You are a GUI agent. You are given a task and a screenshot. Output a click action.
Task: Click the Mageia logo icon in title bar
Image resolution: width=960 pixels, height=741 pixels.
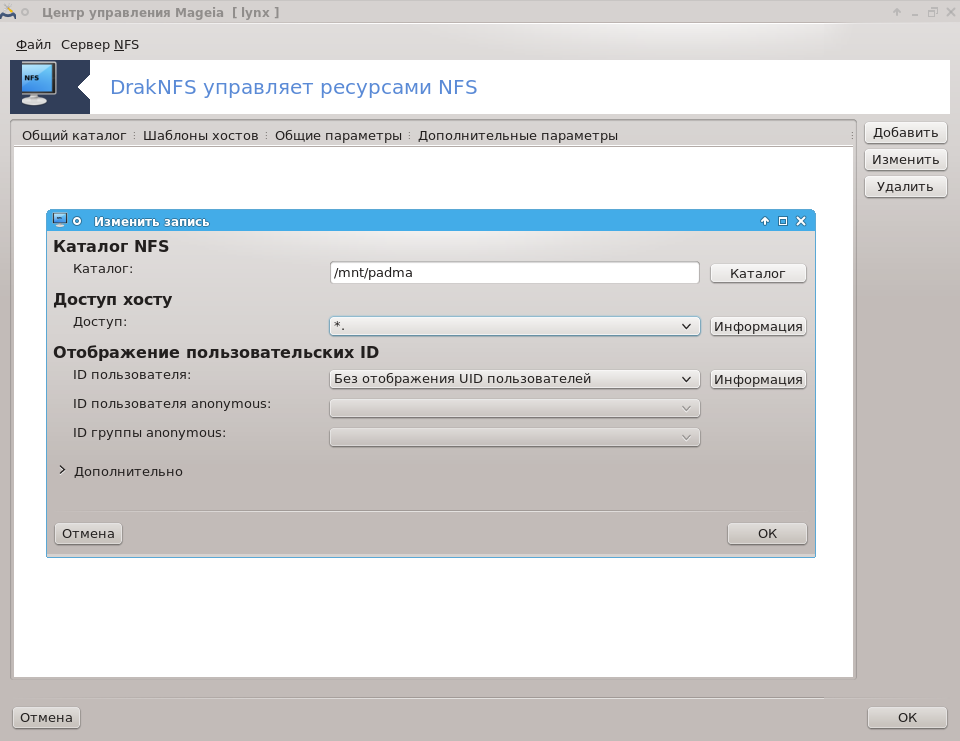point(8,12)
